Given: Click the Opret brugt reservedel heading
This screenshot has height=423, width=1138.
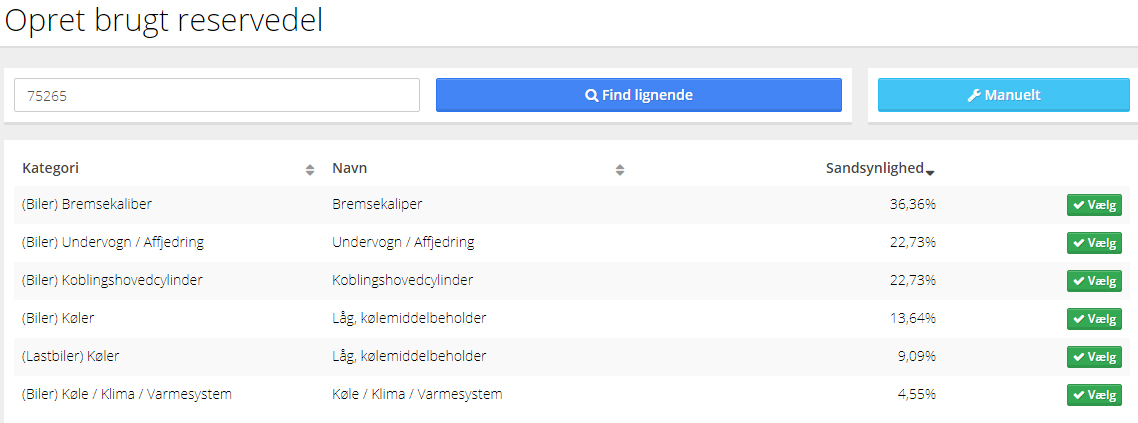Looking at the screenshot, I should tap(163, 21).
